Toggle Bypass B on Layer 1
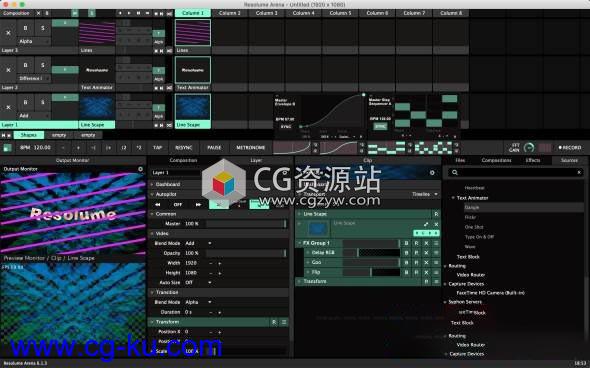 [x=25, y=102]
